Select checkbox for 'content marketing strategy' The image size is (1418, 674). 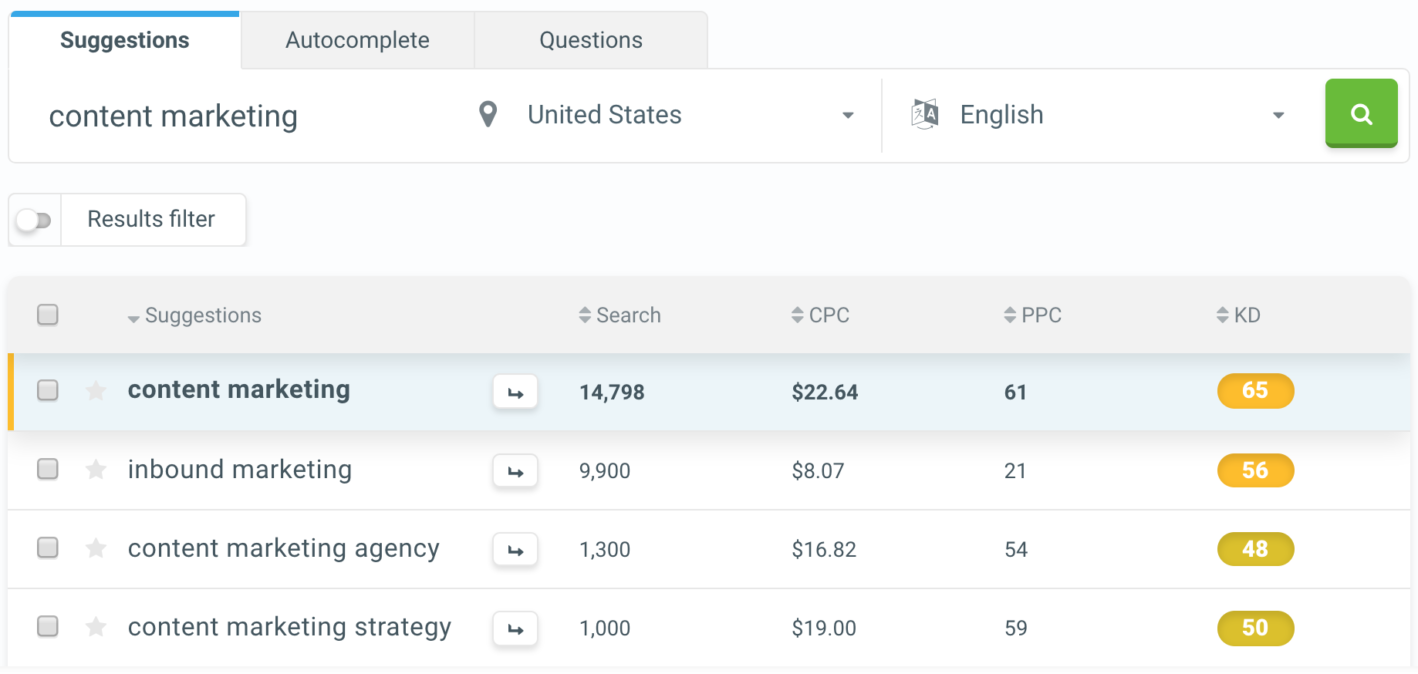pyautogui.click(x=47, y=627)
